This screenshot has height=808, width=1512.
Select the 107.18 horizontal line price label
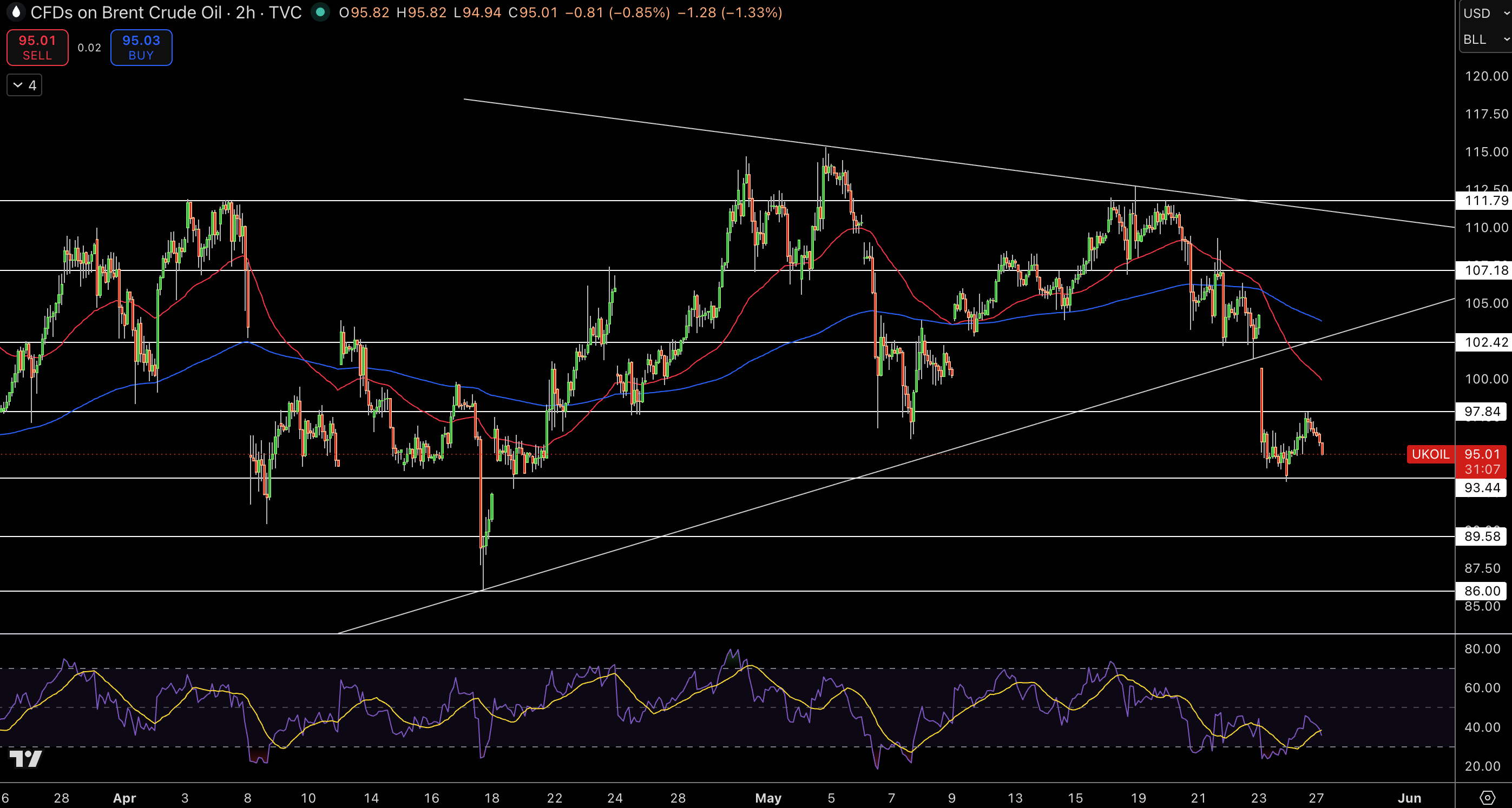point(1483,270)
